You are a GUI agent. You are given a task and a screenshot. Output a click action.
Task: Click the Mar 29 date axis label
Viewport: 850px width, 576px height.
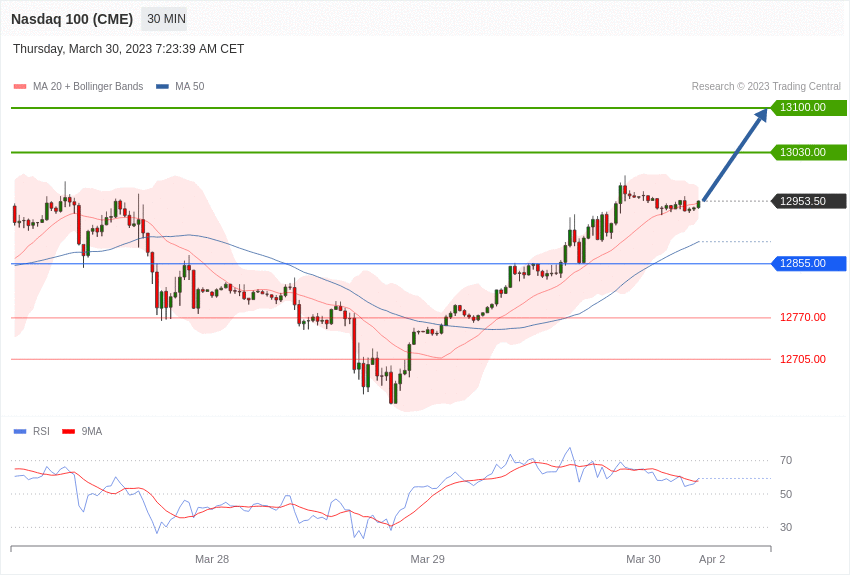click(x=427, y=559)
